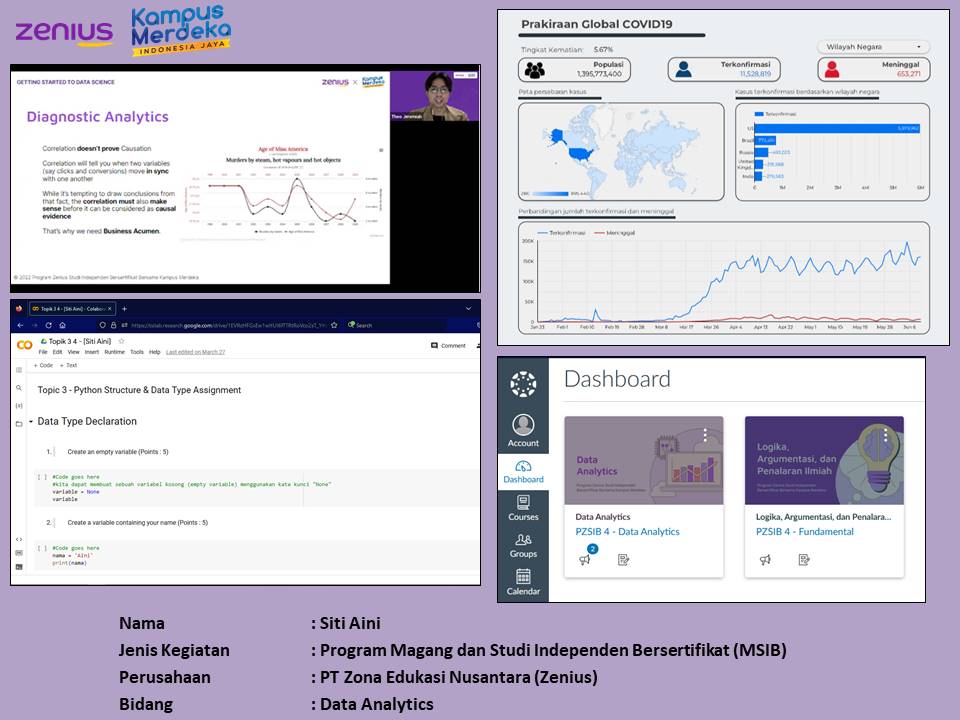Open assignments for the Data Analytics card
Screen dimensions: 960x720
(x=623, y=560)
